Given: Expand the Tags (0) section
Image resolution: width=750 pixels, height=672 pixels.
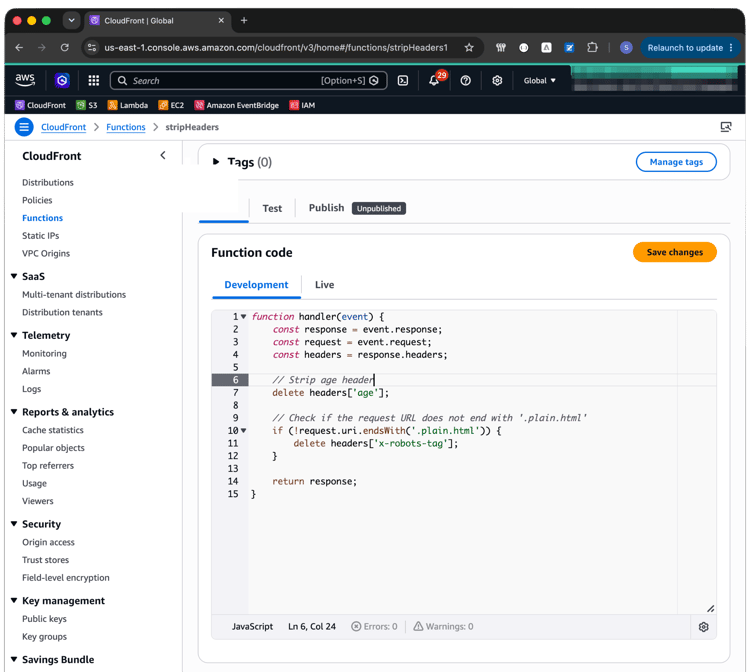Looking at the screenshot, I should pos(216,162).
